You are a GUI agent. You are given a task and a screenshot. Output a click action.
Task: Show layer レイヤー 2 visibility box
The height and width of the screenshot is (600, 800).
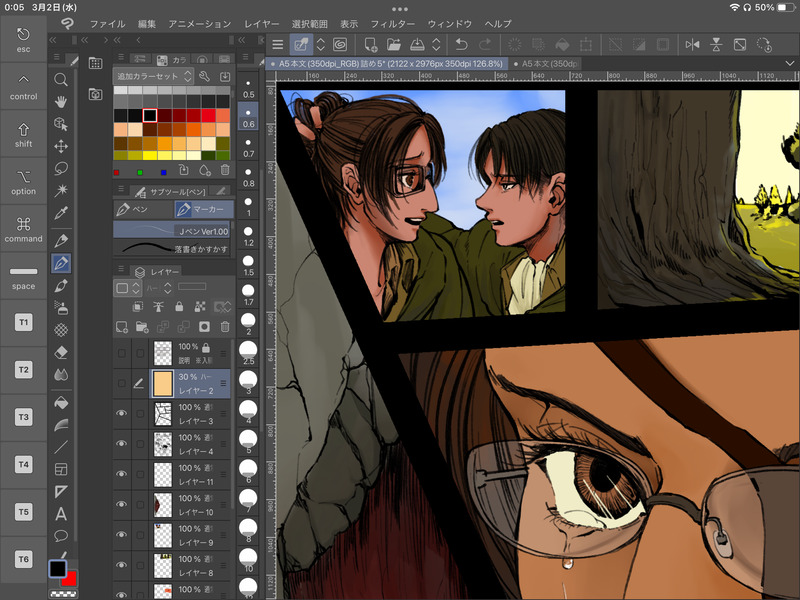point(121,383)
